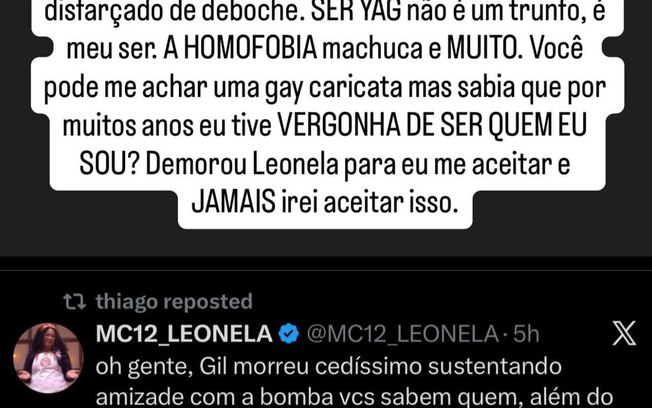The width and height of the screenshot is (652, 408).
Task: Click the 'SOU? Demorou Leonela' text line
Action: pos(209,164)
